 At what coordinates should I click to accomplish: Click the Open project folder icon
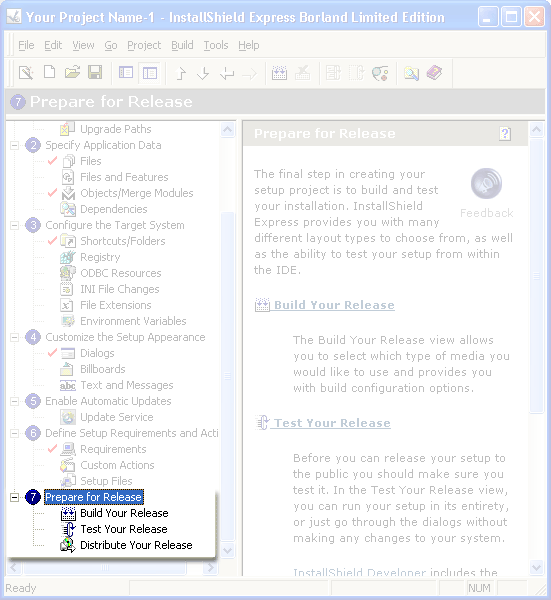tap(72, 72)
